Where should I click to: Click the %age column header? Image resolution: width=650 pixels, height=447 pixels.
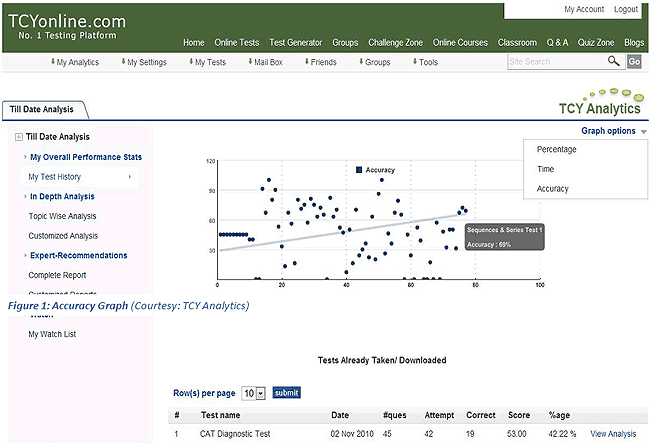click(x=559, y=415)
